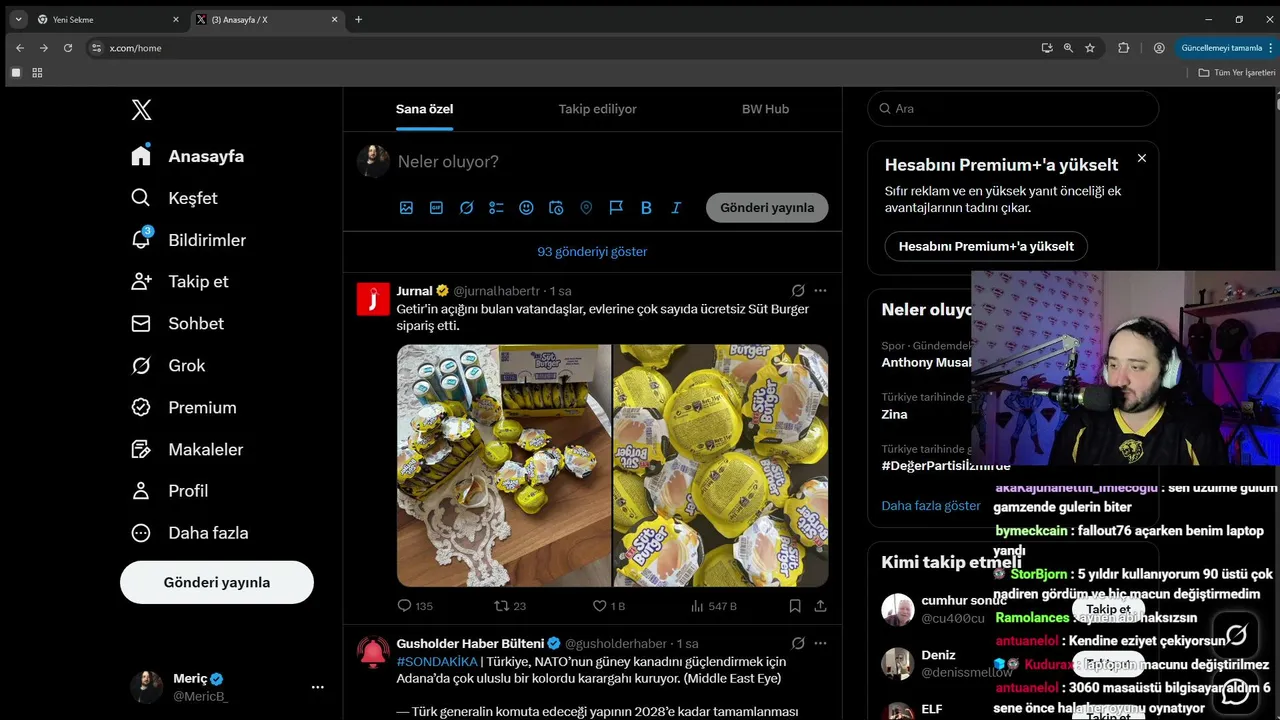
Task: Click Hesabını Premium+'a yükselt button
Action: [x=986, y=246]
